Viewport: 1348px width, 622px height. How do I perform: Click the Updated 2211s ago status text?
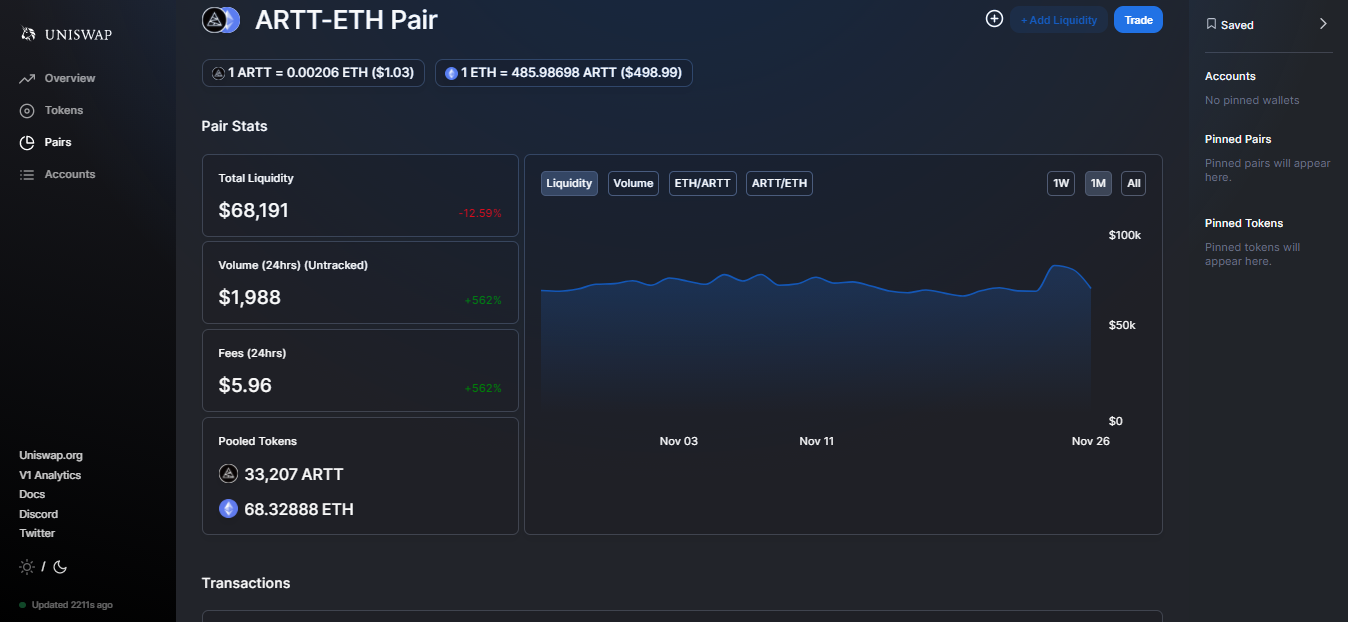pyautogui.click(x=72, y=605)
